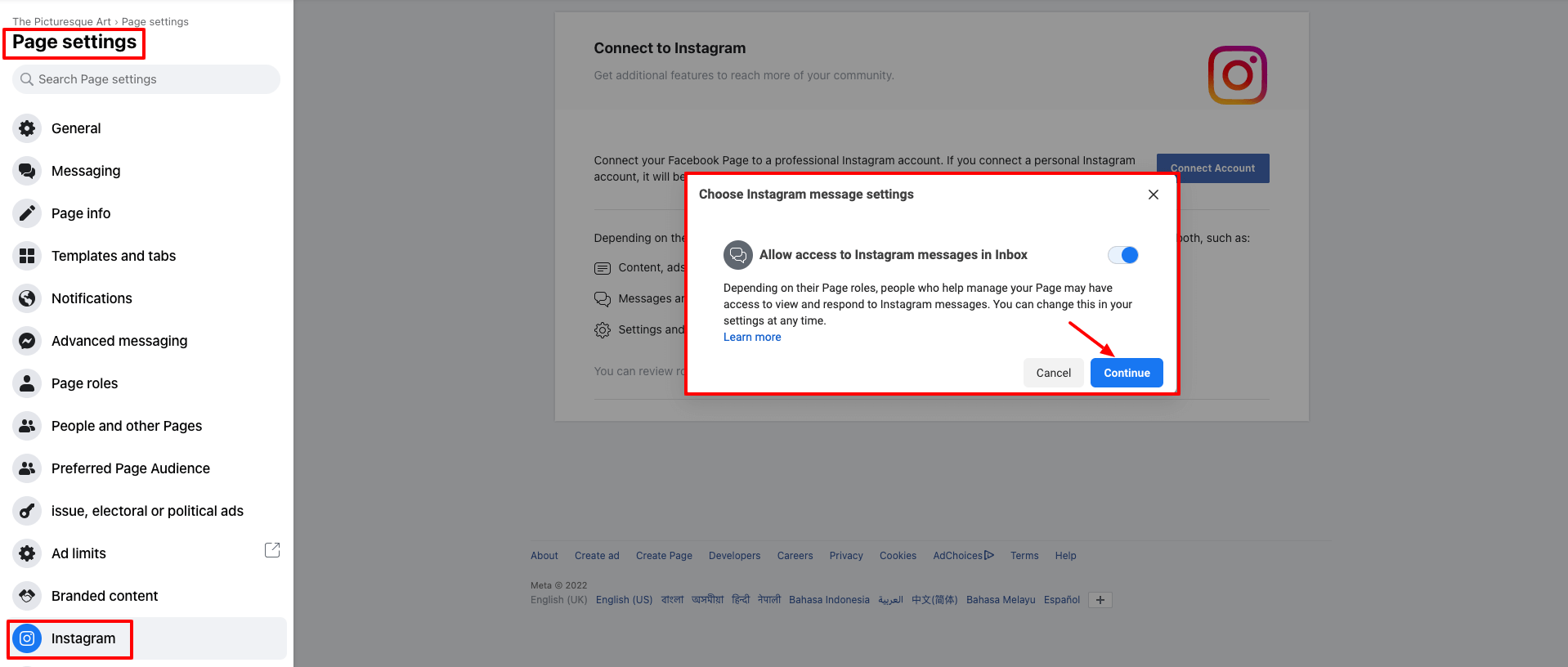Open the Cookies footer link
1568x667 pixels.
click(898, 556)
